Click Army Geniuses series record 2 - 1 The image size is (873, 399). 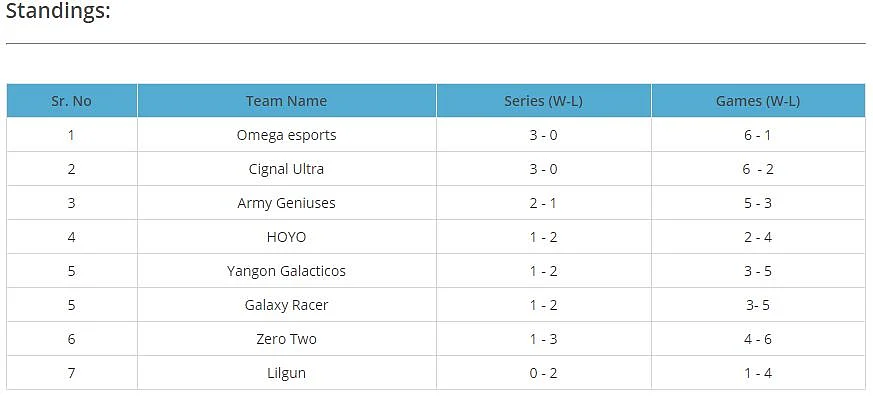coord(543,203)
